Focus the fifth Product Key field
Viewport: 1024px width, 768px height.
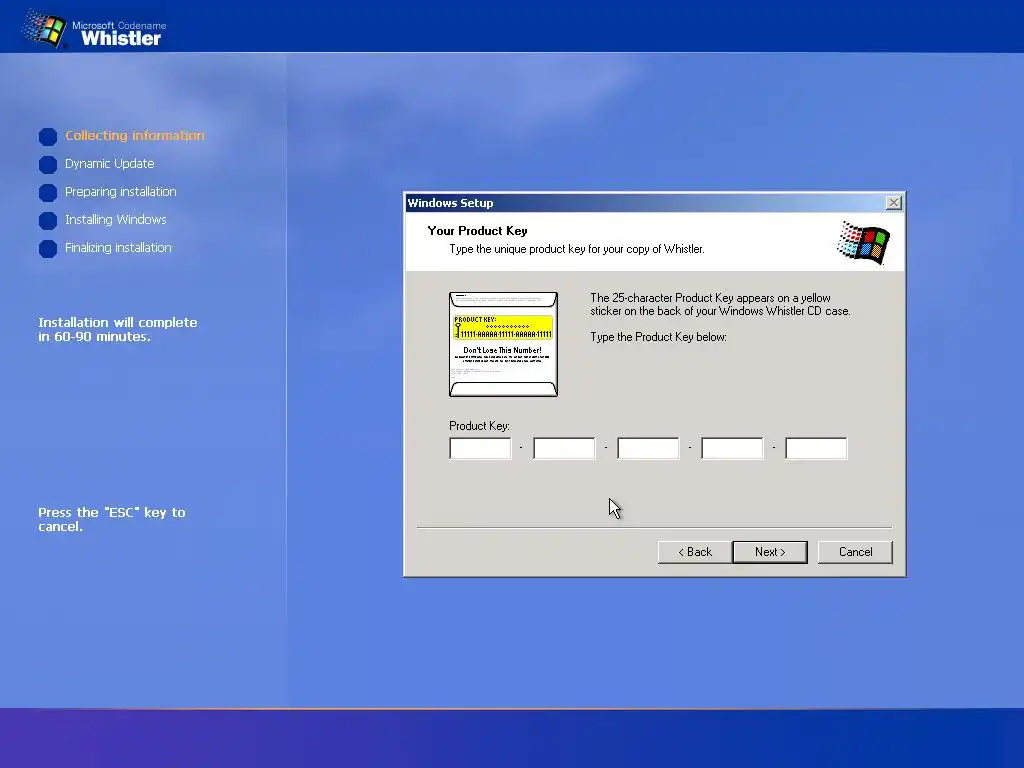pyautogui.click(x=816, y=448)
